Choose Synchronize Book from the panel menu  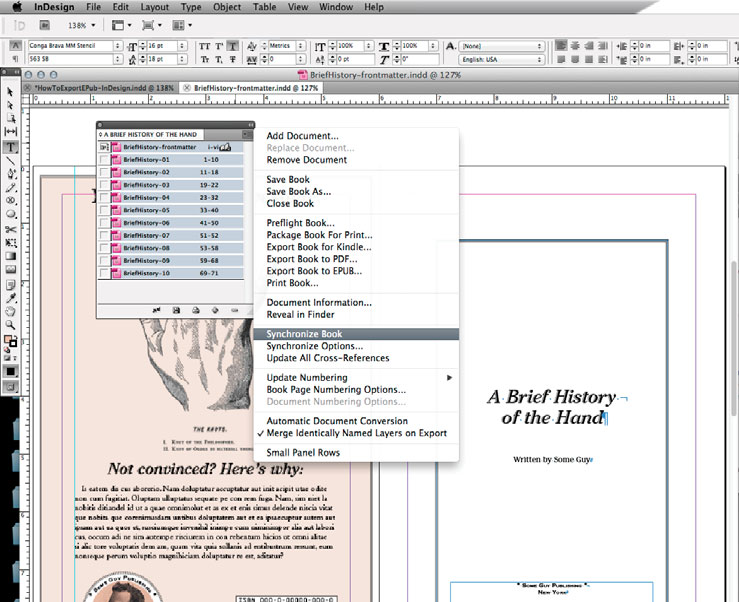(x=304, y=334)
